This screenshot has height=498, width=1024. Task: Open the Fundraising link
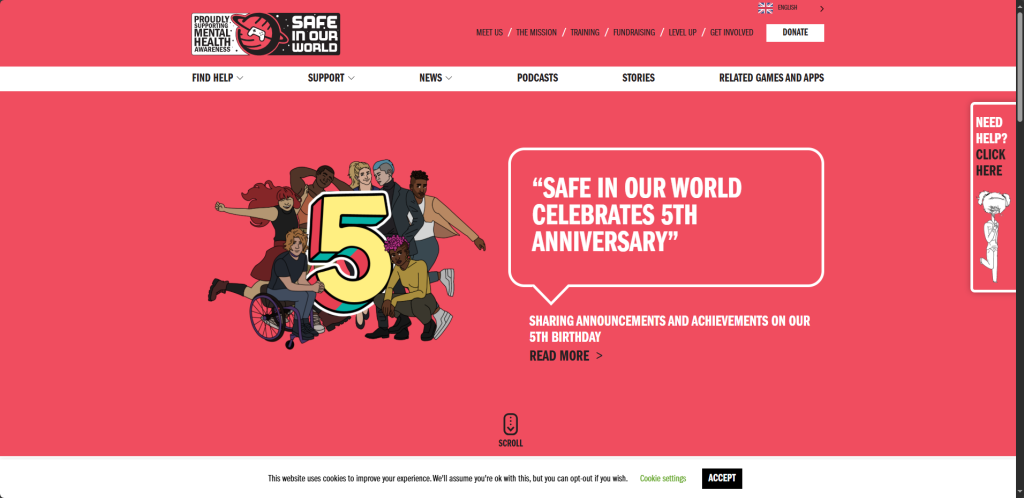point(633,33)
